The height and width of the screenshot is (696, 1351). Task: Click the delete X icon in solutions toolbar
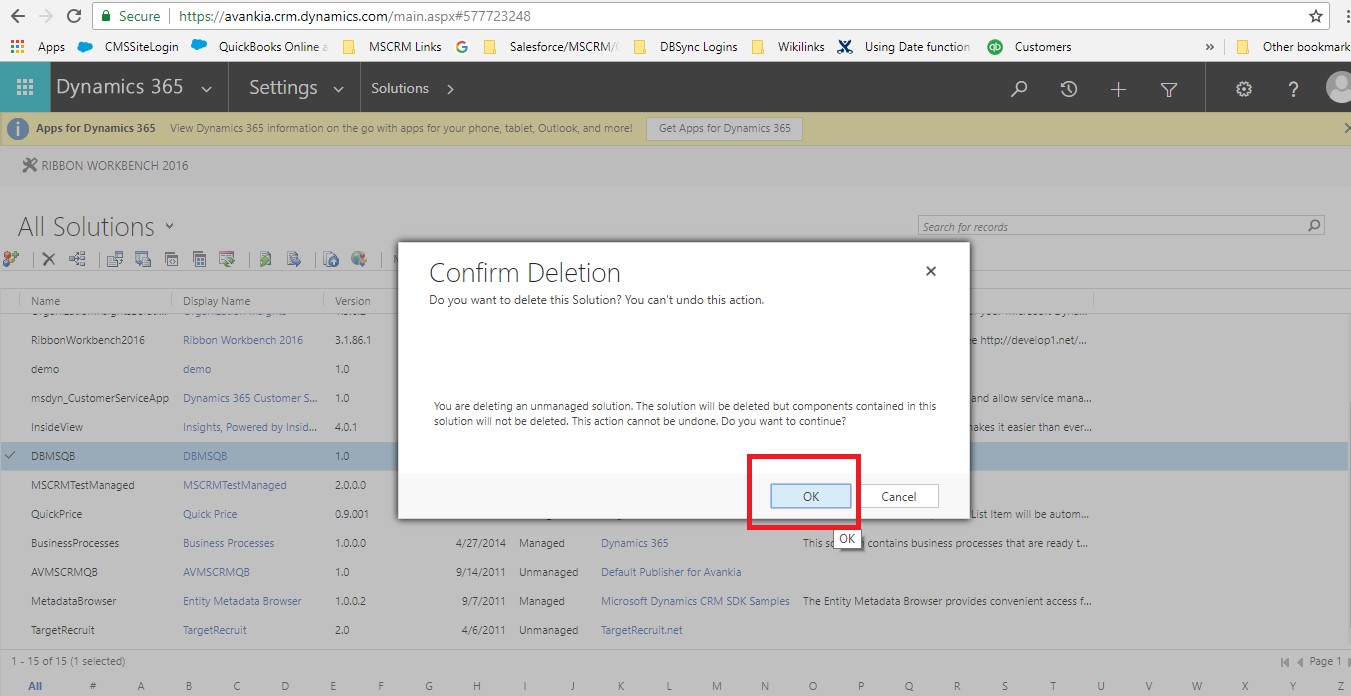pyautogui.click(x=48, y=259)
